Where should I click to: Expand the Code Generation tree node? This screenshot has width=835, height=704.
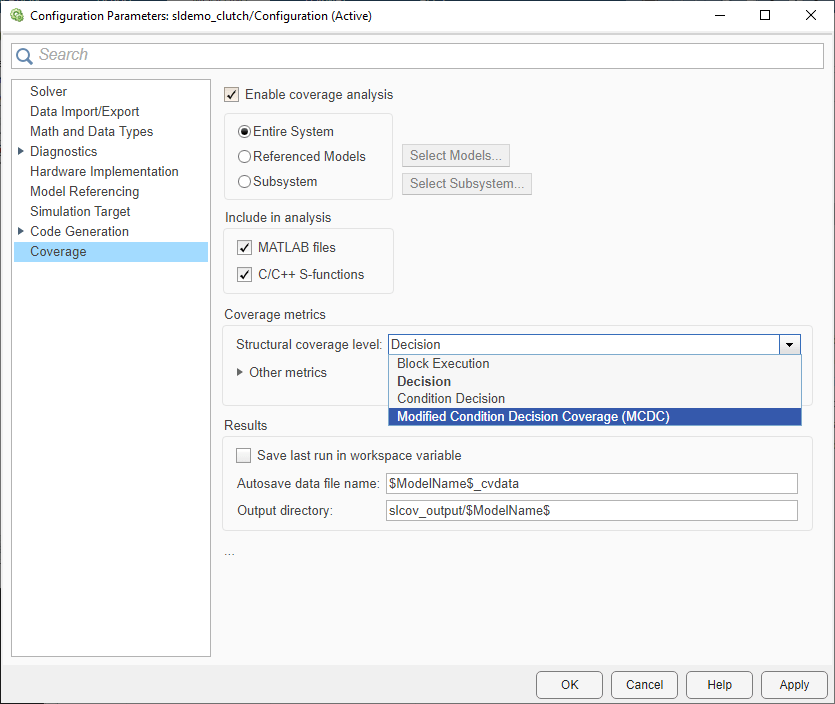[21, 232]
